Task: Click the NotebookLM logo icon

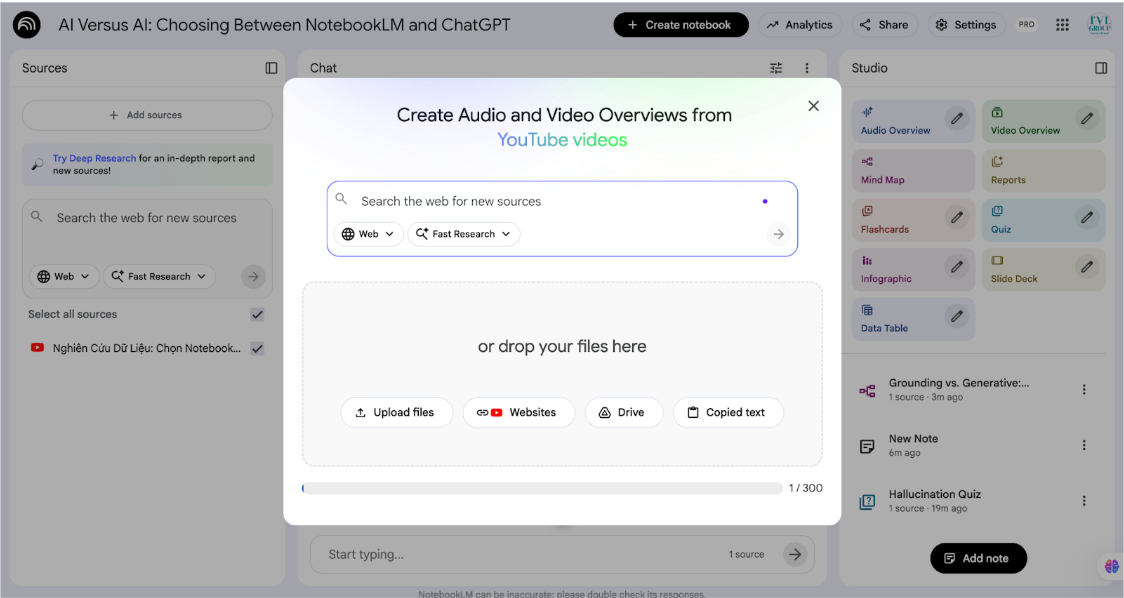Action: point(27,25)
